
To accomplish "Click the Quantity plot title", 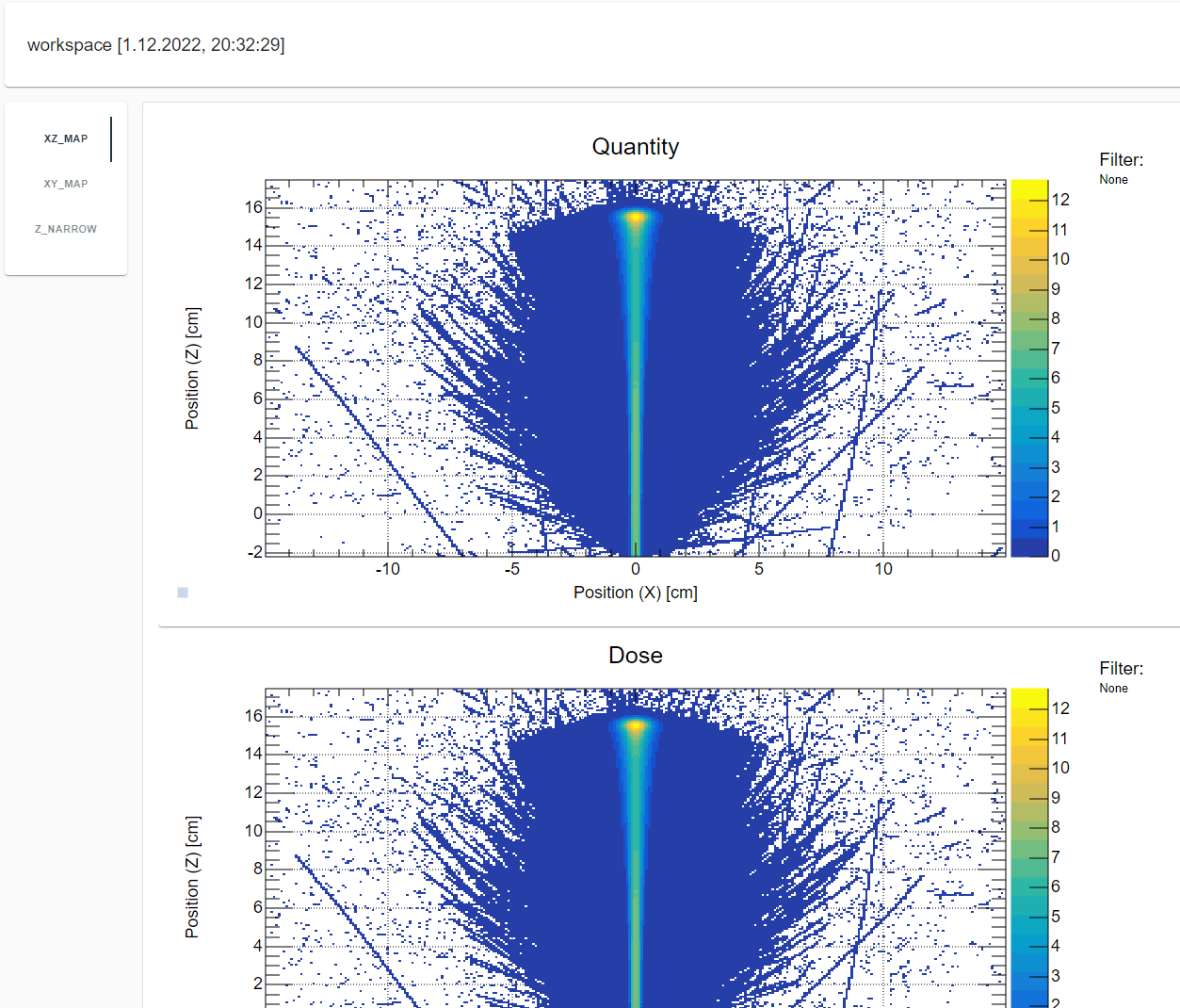I will click(635, 147).
